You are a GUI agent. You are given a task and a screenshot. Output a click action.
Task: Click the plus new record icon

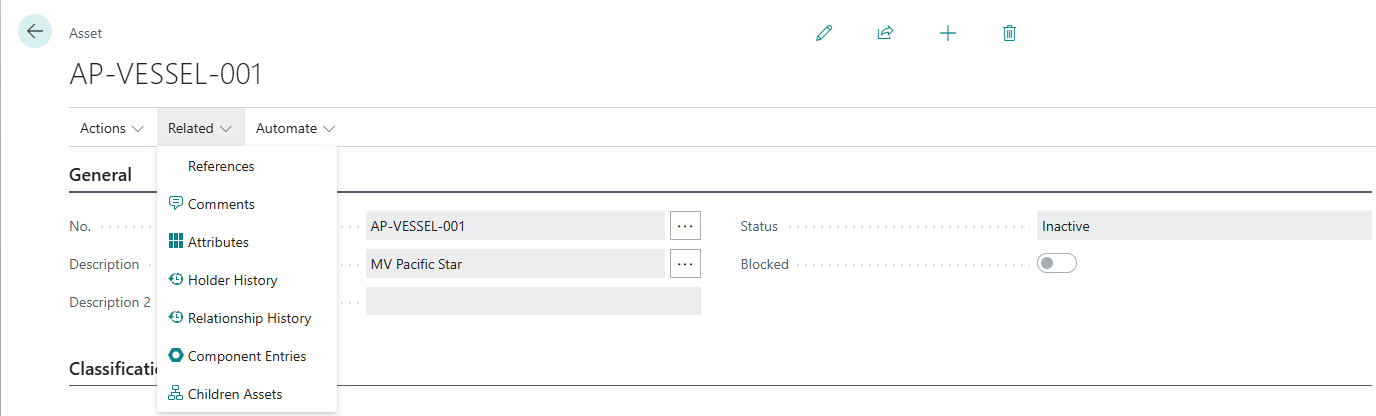tap(948, 33)
